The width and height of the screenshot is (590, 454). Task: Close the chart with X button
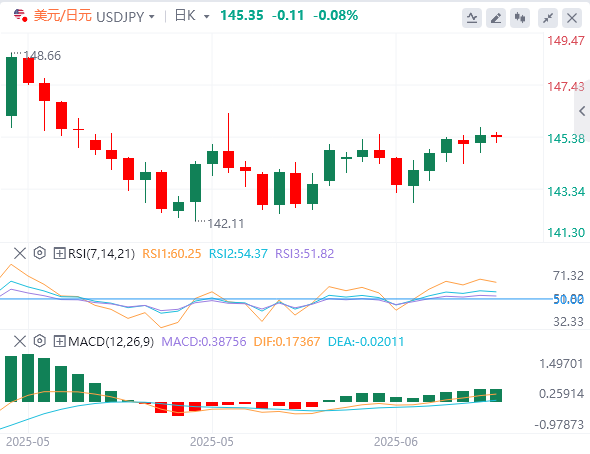tap(572, 18)
